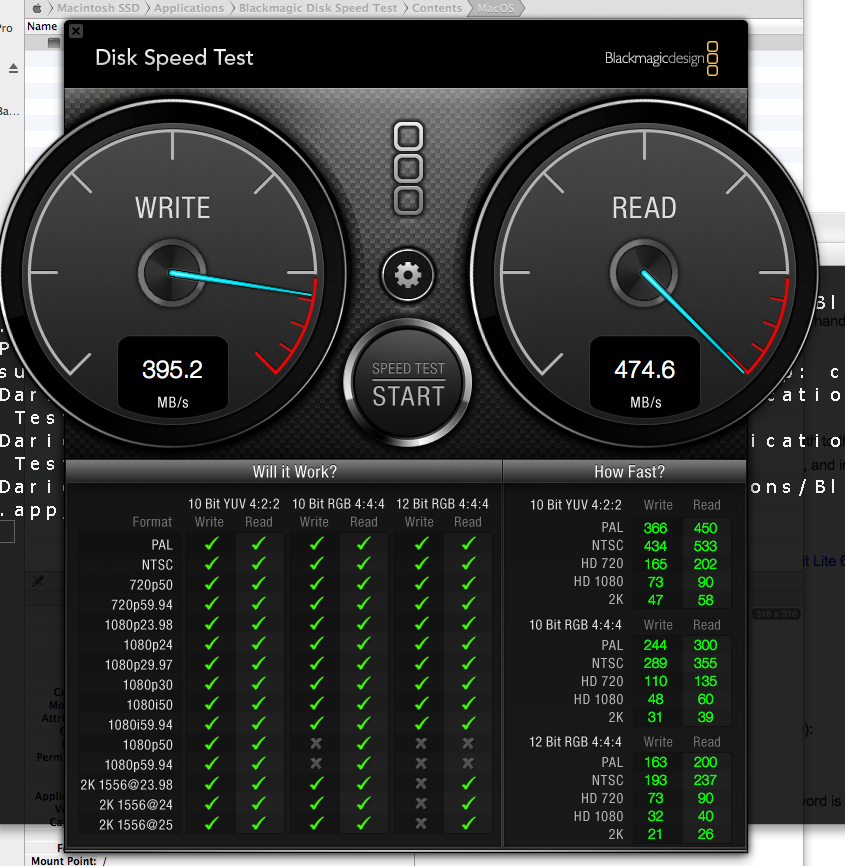Screen dimensions: 845x866
Task: Select the 1080p23.98 format row label
Action: click(x=139, y=625)
